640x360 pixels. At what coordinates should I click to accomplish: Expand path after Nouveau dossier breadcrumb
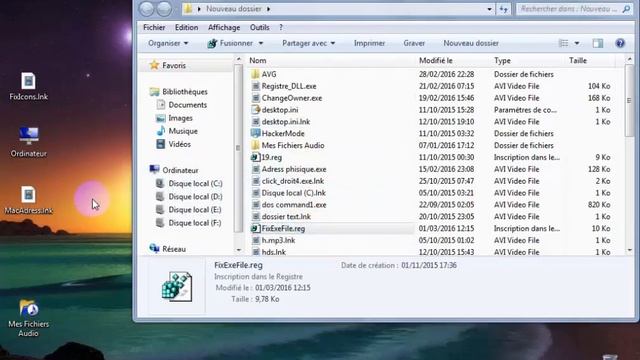(x=269, y=9)
